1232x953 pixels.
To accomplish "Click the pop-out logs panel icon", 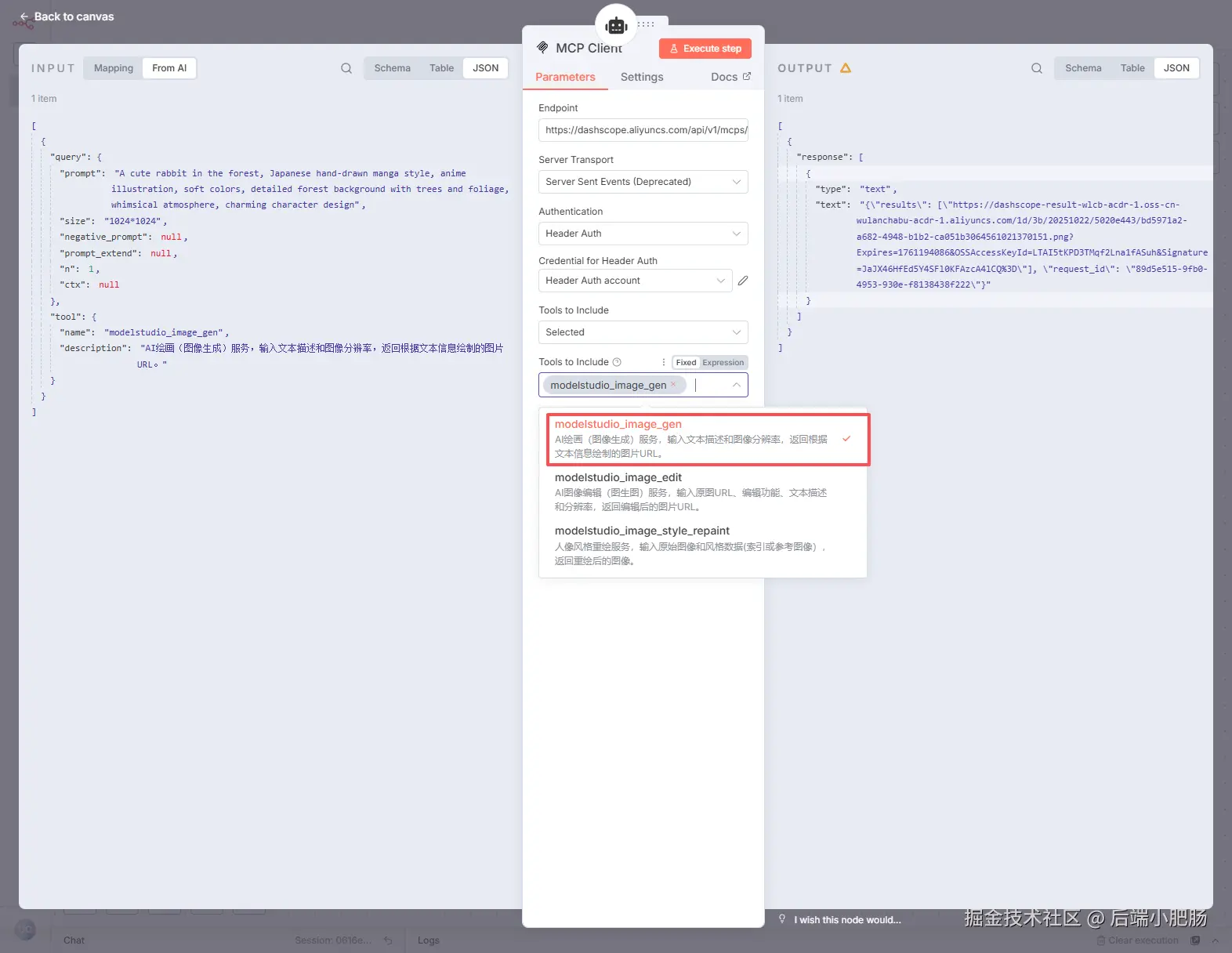I will [x=1195, y=940].
